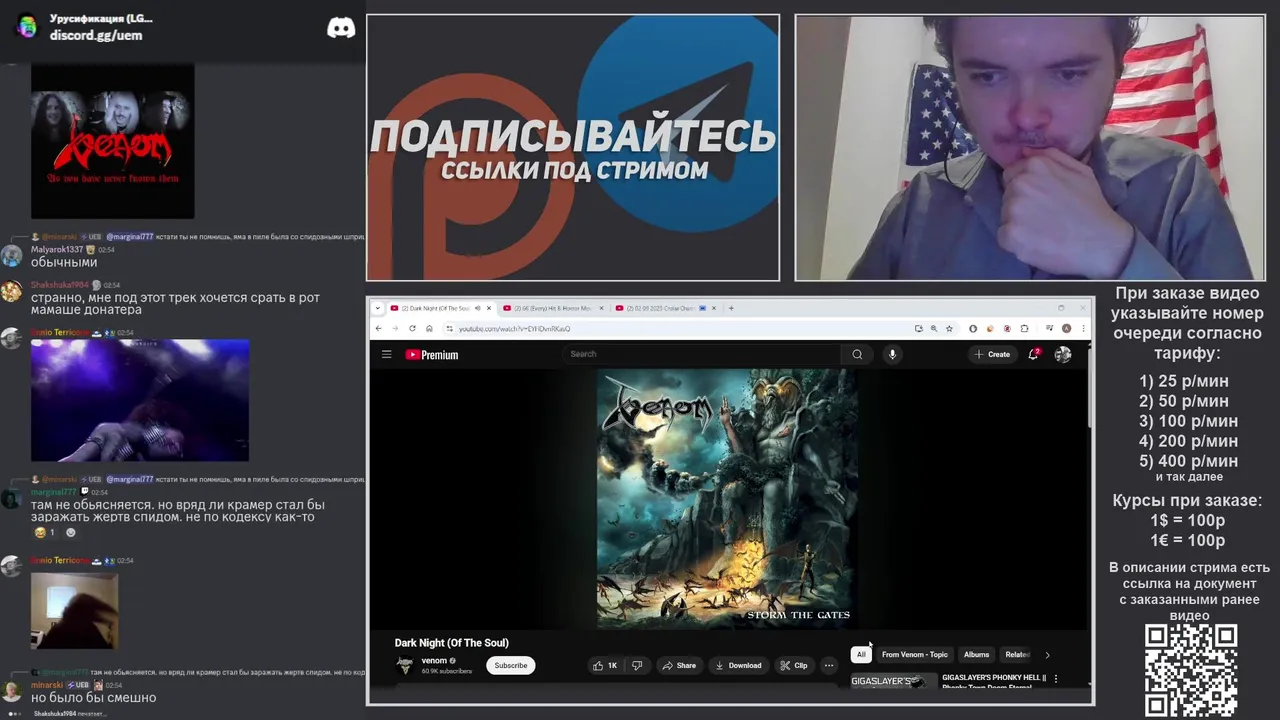Image resolution: width=1280 pixels, height=720 pixels.
Task: Reload the YouTube page
Action: pos(412,328)
